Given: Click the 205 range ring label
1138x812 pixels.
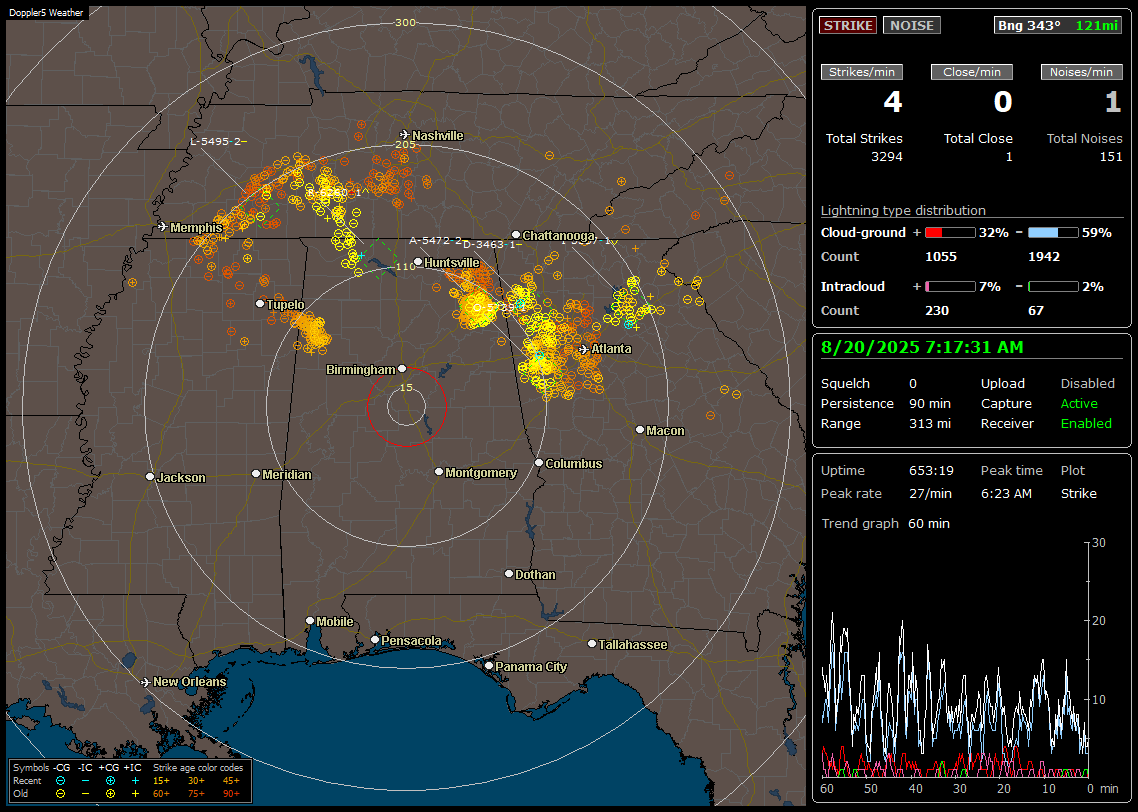Looking at the screenshot, I should (405, 144).
